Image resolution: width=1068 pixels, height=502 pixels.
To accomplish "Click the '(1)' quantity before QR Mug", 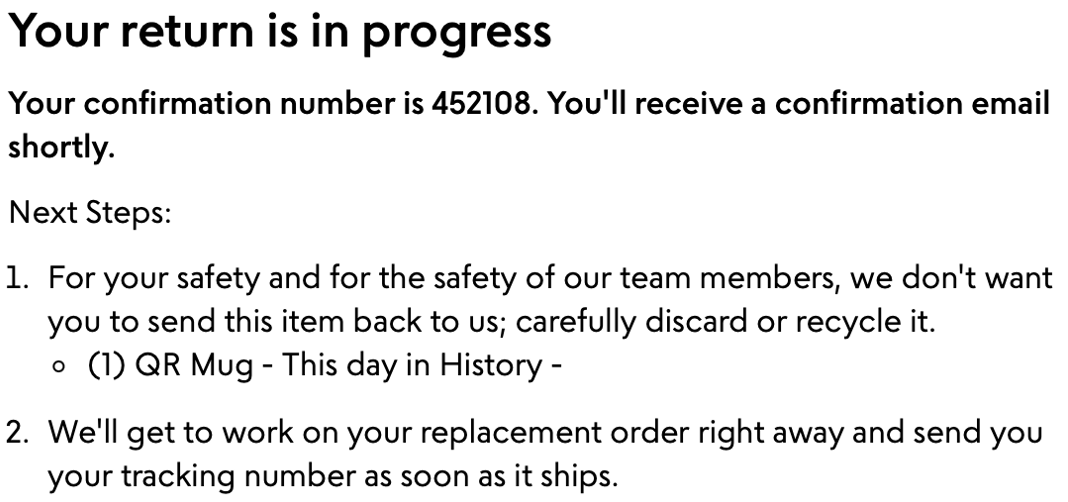I will pyautogui.click(x=108, y=366).
